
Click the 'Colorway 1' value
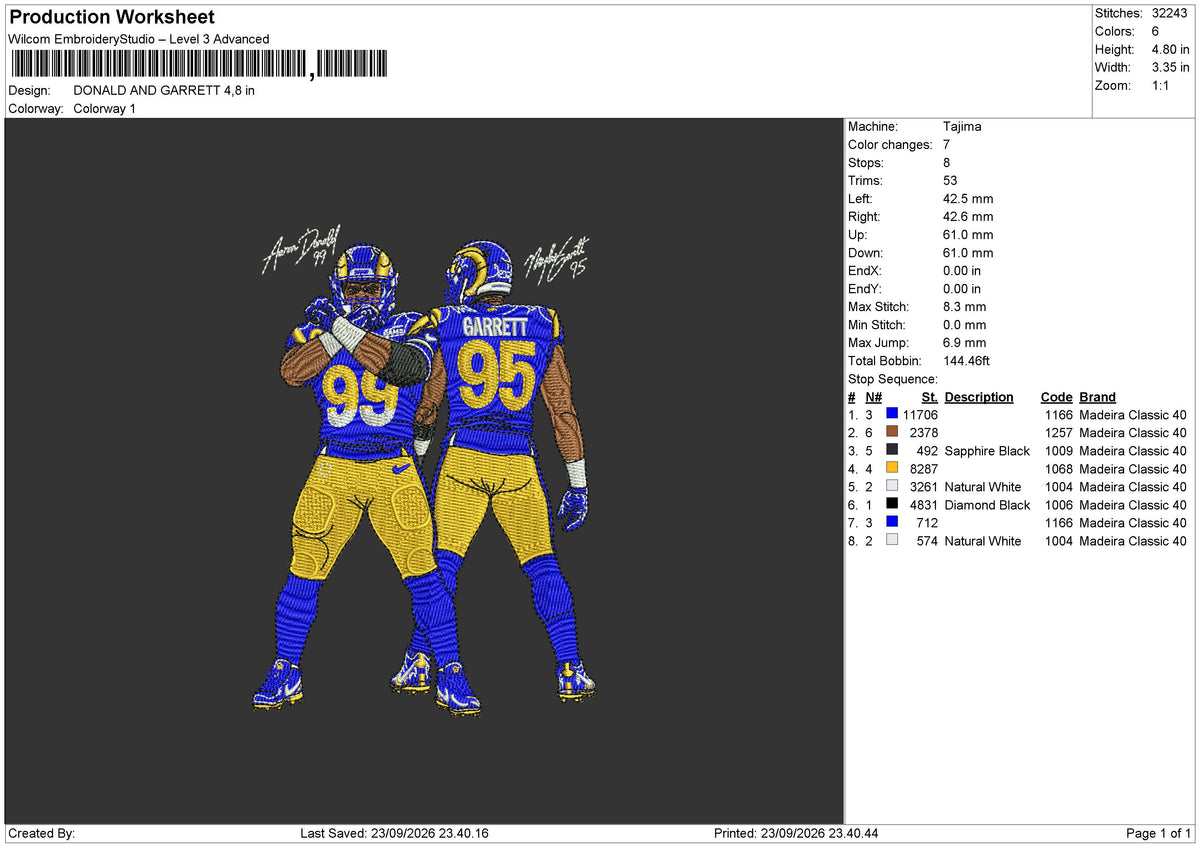click(105, 108)
